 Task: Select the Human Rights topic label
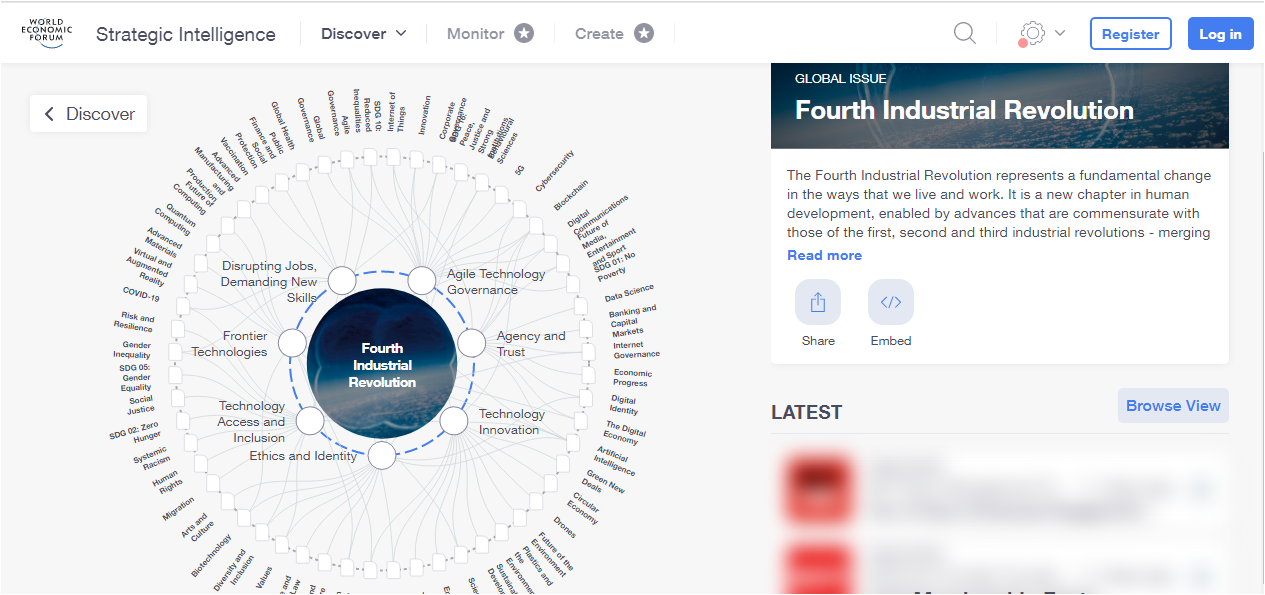tap(166, 481)
